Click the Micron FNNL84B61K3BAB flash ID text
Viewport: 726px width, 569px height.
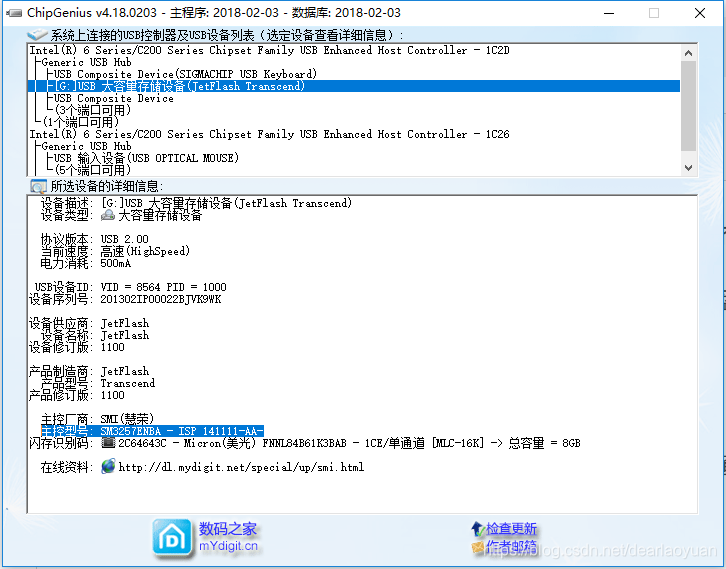click(265, 443)
